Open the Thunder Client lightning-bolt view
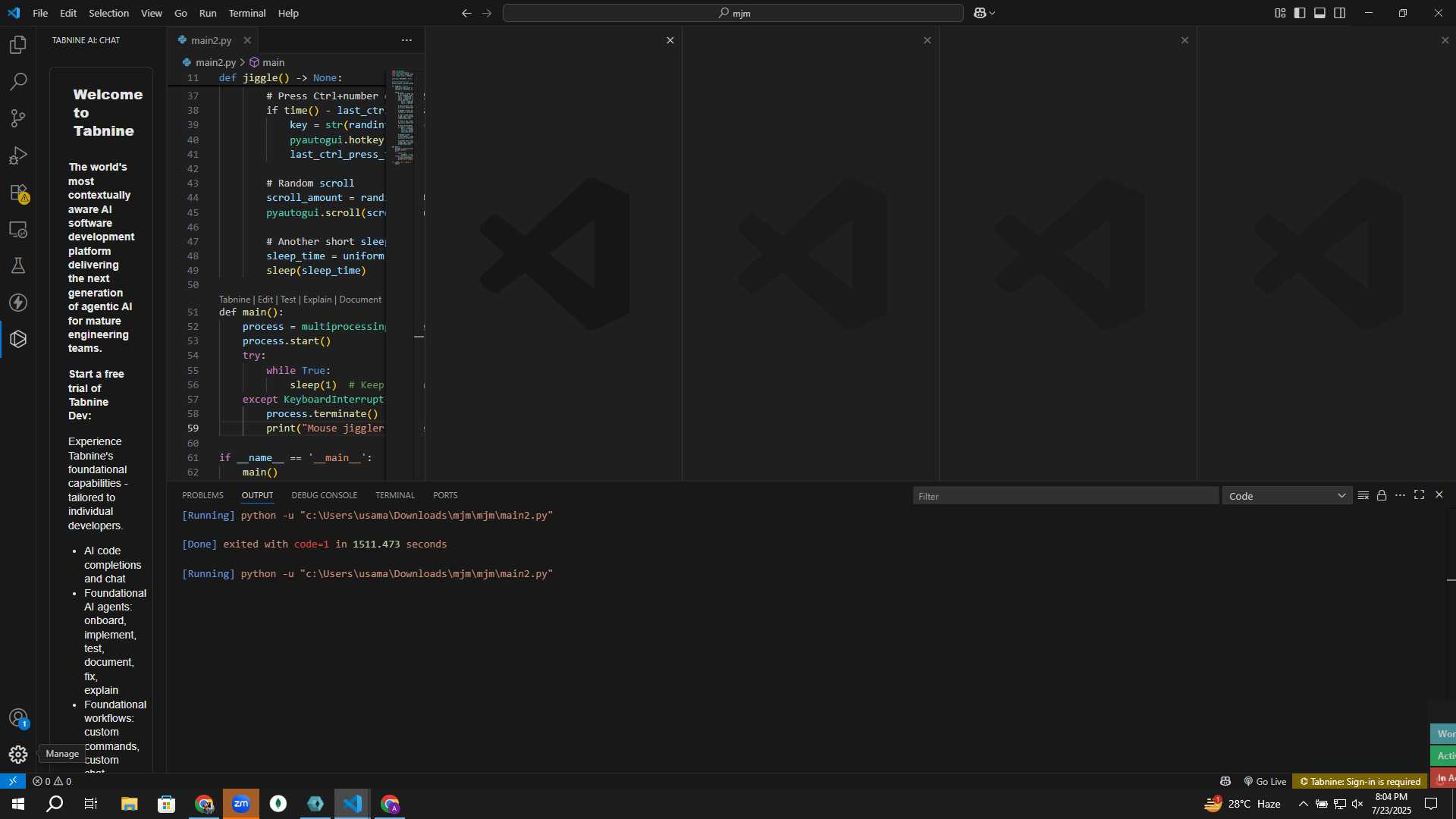Screen dimensions: 1456x819 coord(18,303)
